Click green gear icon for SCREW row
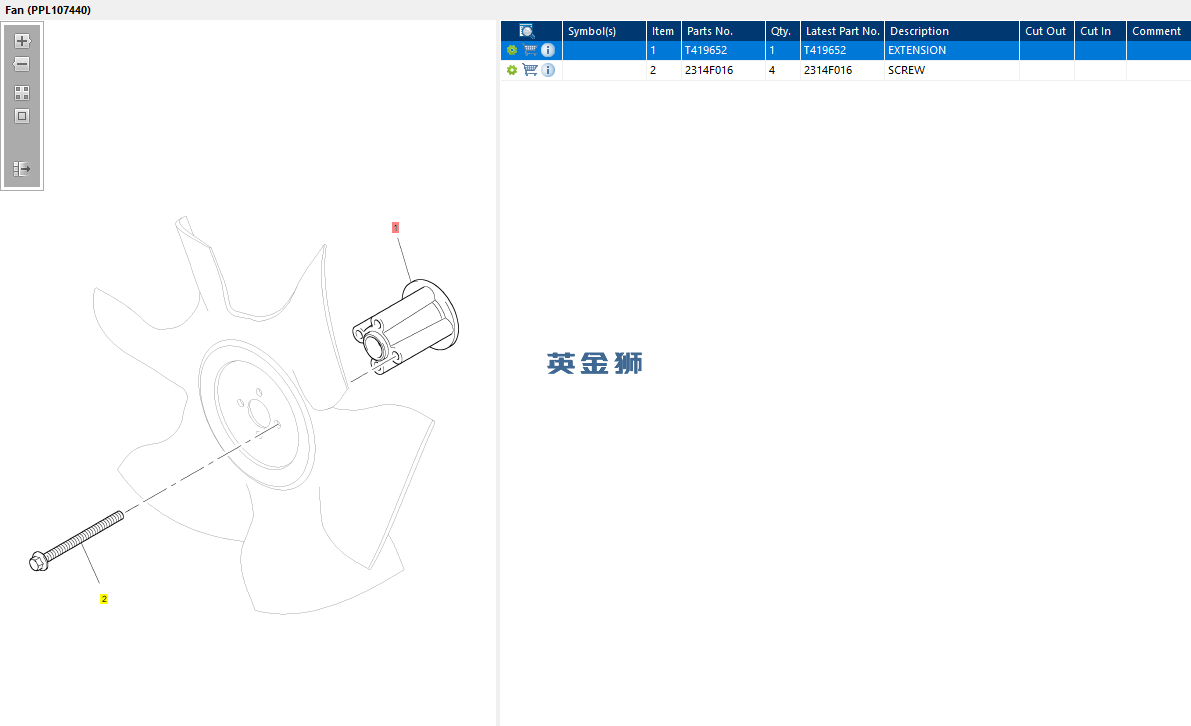Viewport: 1191px width, 726px height. pyautogui.click(x=512, y=70)
